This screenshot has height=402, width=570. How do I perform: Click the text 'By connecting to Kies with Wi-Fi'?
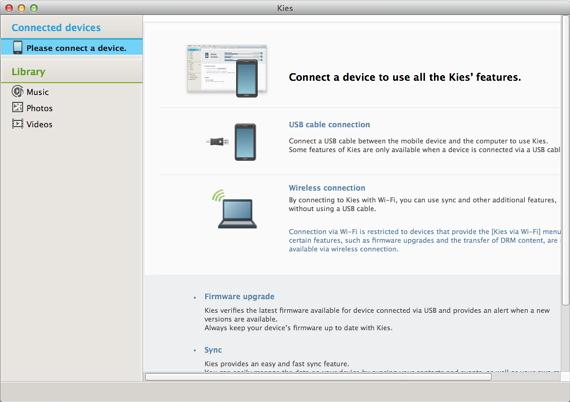[x=343, y=200]
